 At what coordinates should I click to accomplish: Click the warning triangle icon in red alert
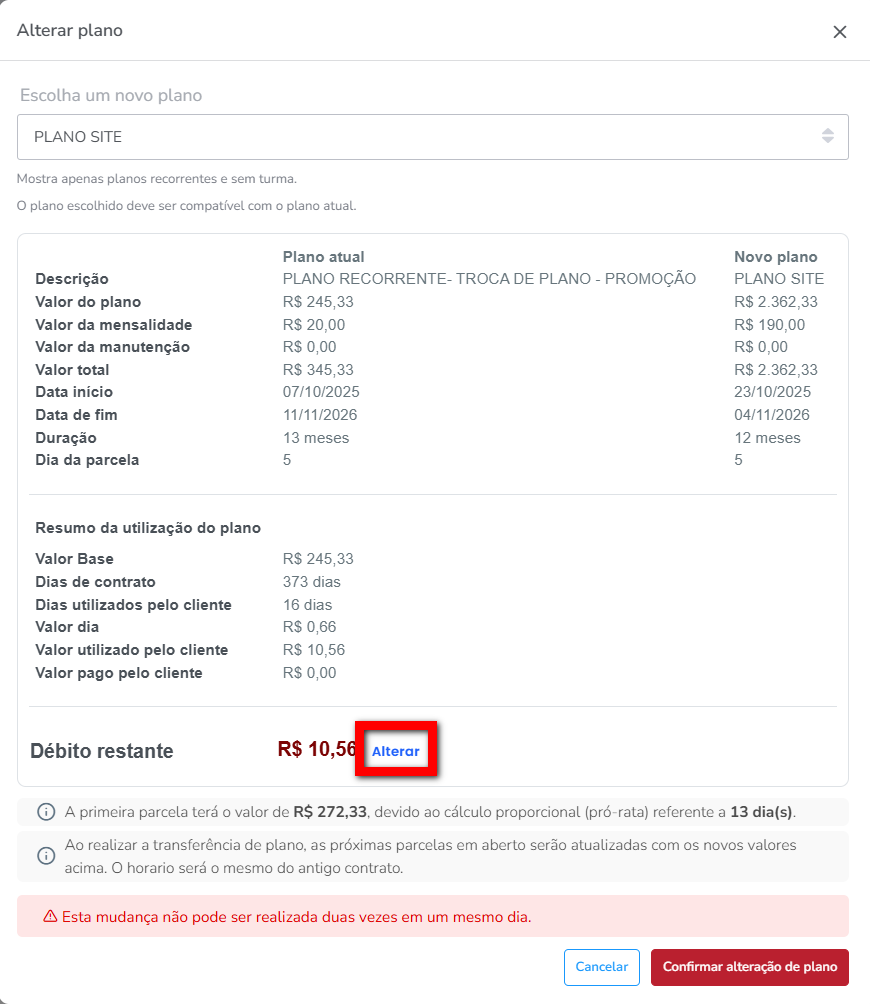coord(49,916)
